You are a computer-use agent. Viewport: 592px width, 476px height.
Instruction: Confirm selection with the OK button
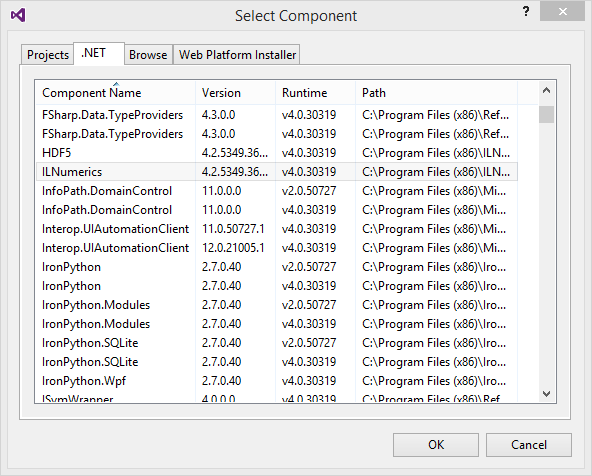pos(436,445)
